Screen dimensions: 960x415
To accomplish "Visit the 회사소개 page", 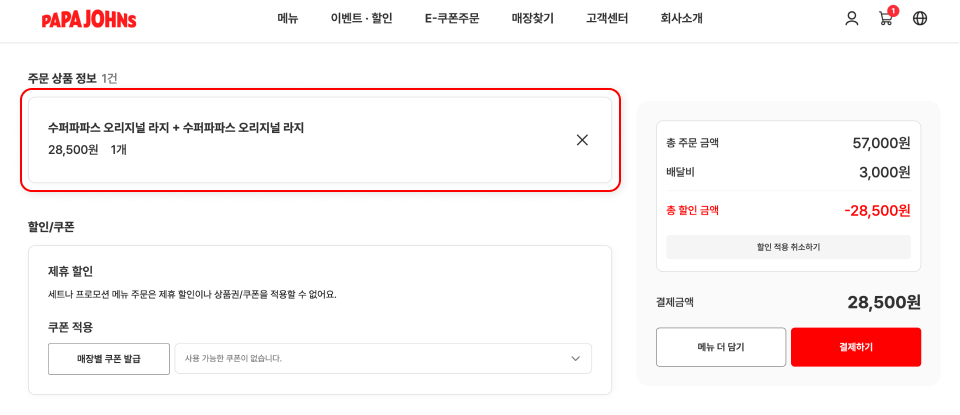I will [681, 18].
